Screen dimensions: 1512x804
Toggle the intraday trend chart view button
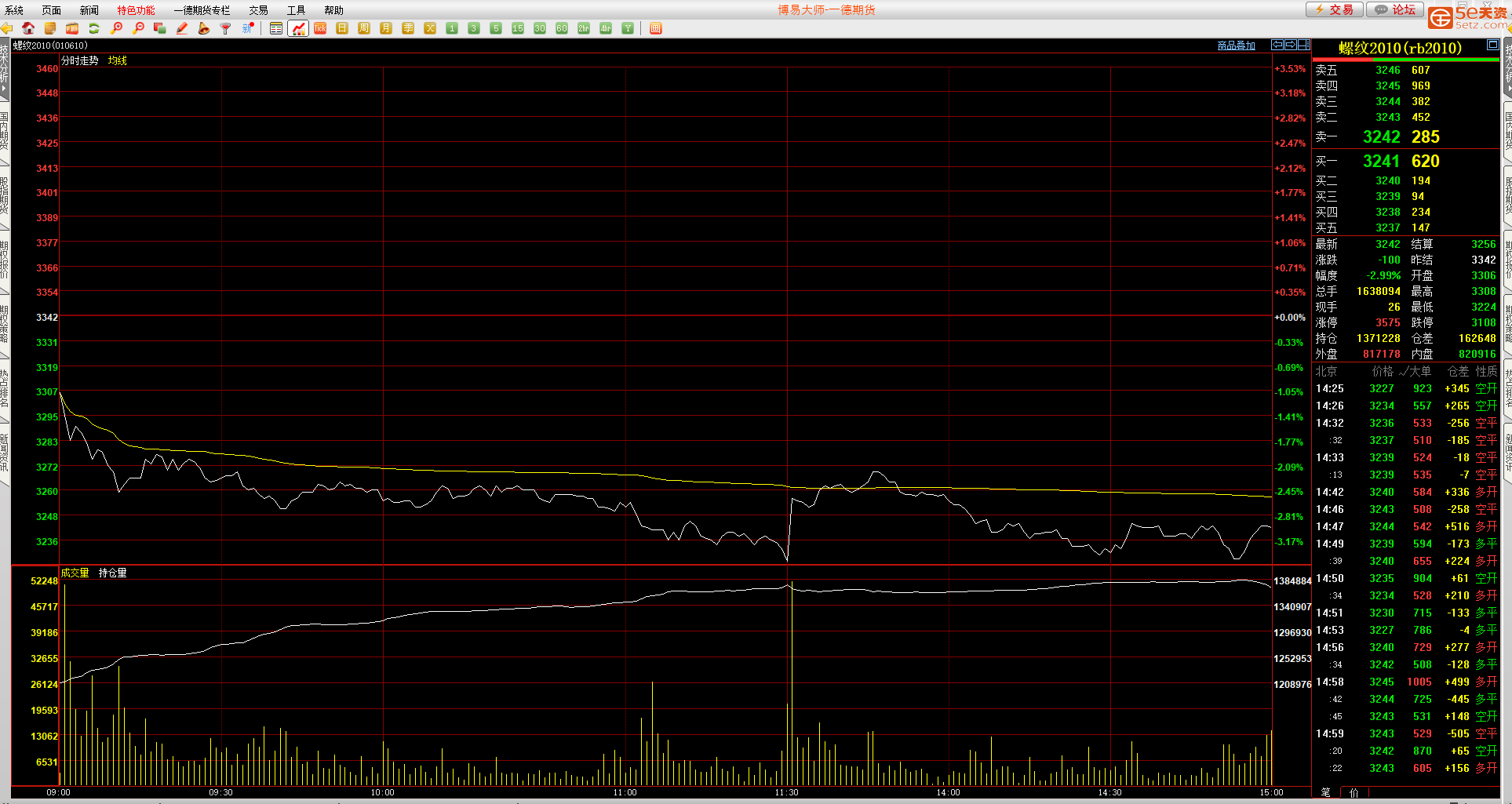click(298, 28)
